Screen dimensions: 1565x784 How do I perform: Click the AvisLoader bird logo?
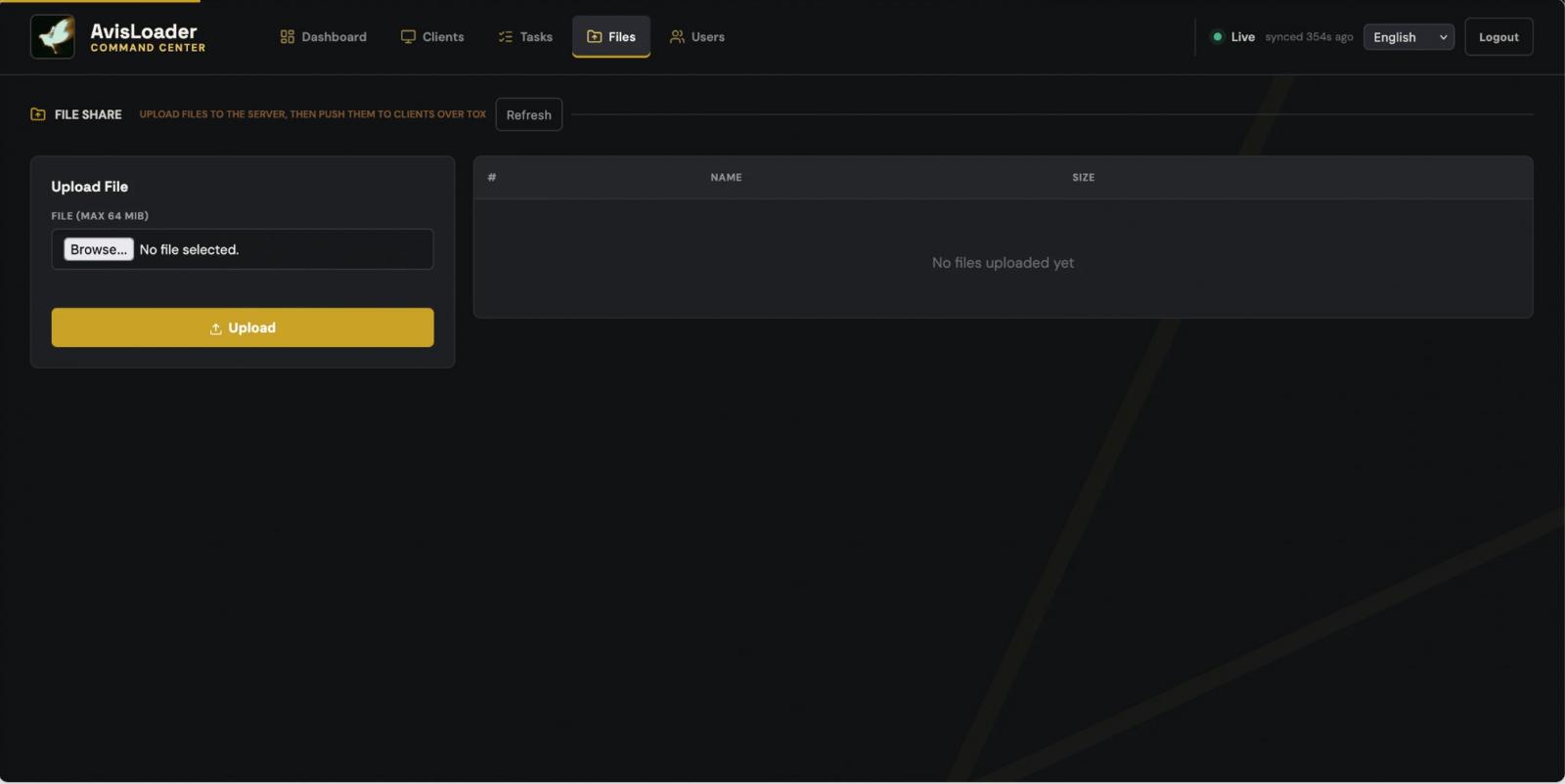[53, 37]
